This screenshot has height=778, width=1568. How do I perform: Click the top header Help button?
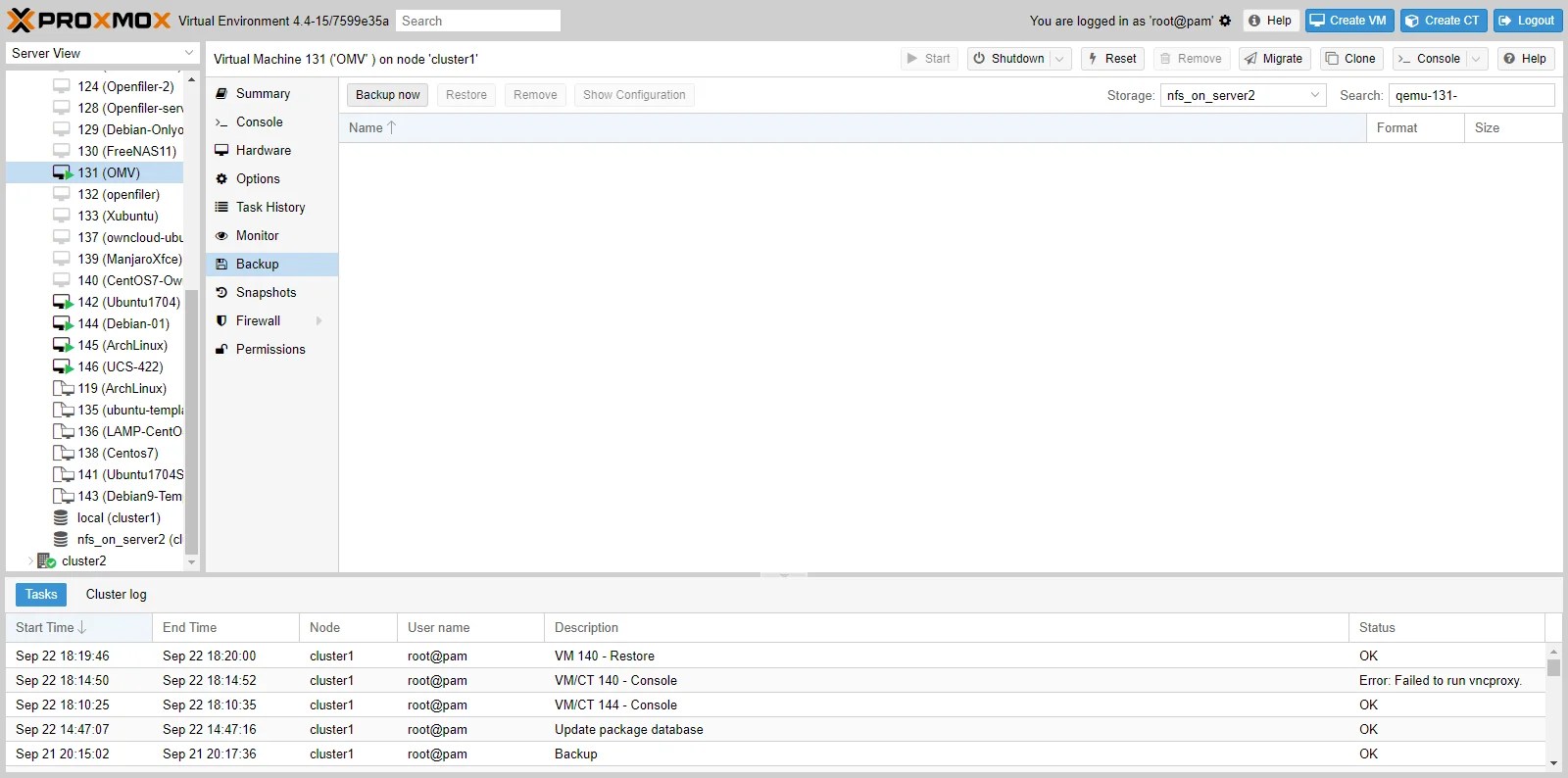1271,21
